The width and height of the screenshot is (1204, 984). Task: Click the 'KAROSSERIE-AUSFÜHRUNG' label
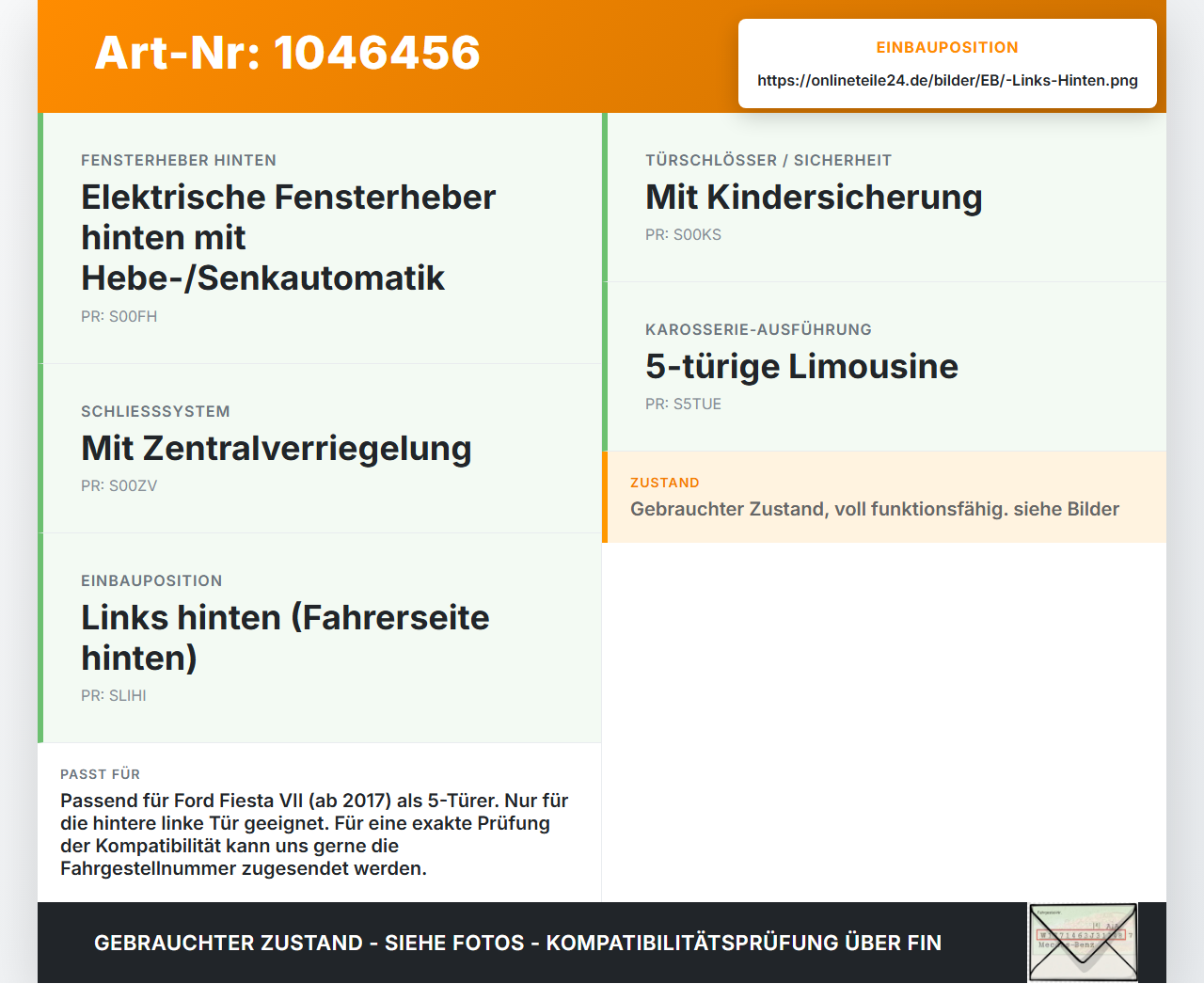pos(758,329)
